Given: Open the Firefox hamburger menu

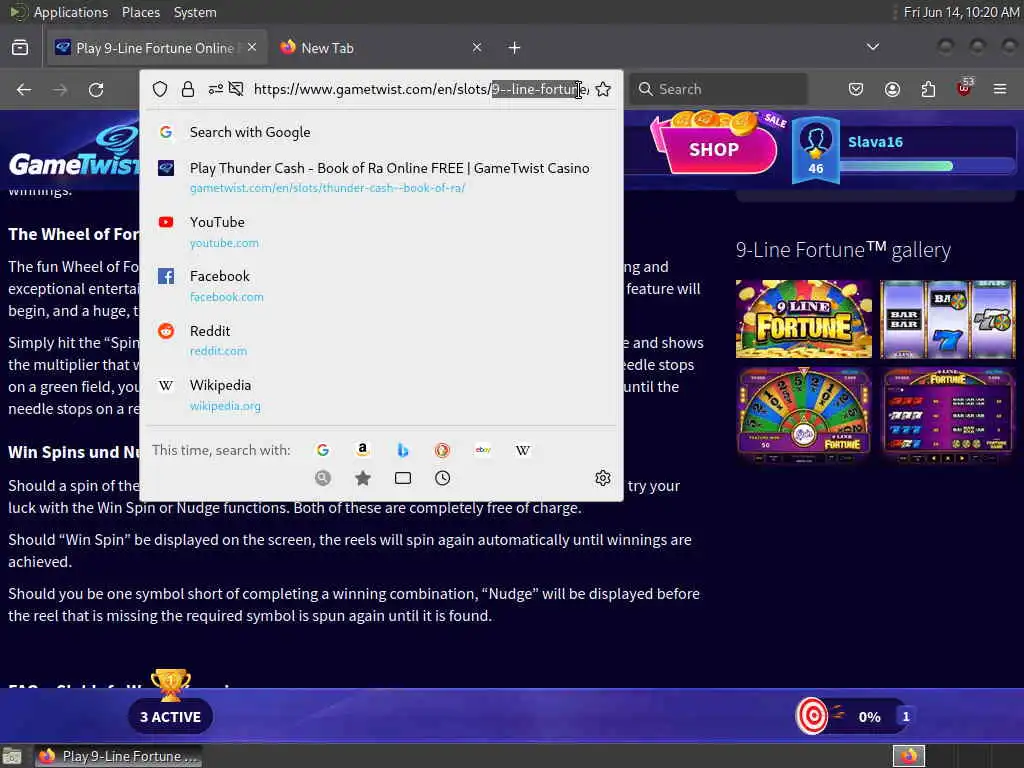Looking at the screenshot, I should point(1000,89).
